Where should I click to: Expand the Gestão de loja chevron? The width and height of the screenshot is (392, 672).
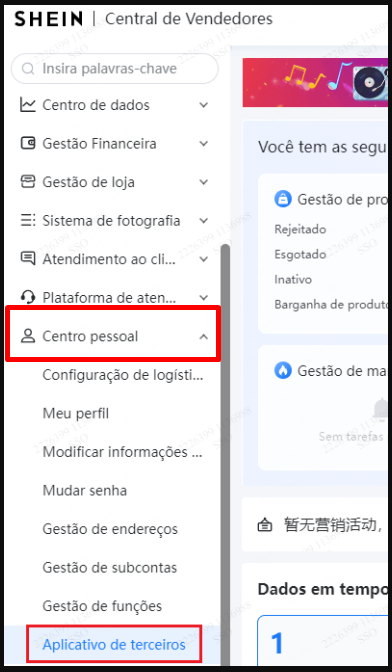204,182
